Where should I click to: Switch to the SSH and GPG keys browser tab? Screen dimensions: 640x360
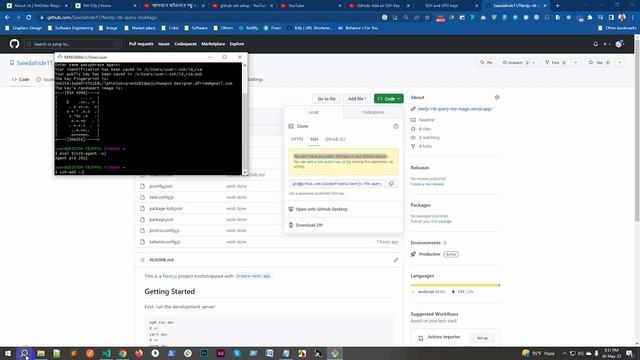(447, 6)
